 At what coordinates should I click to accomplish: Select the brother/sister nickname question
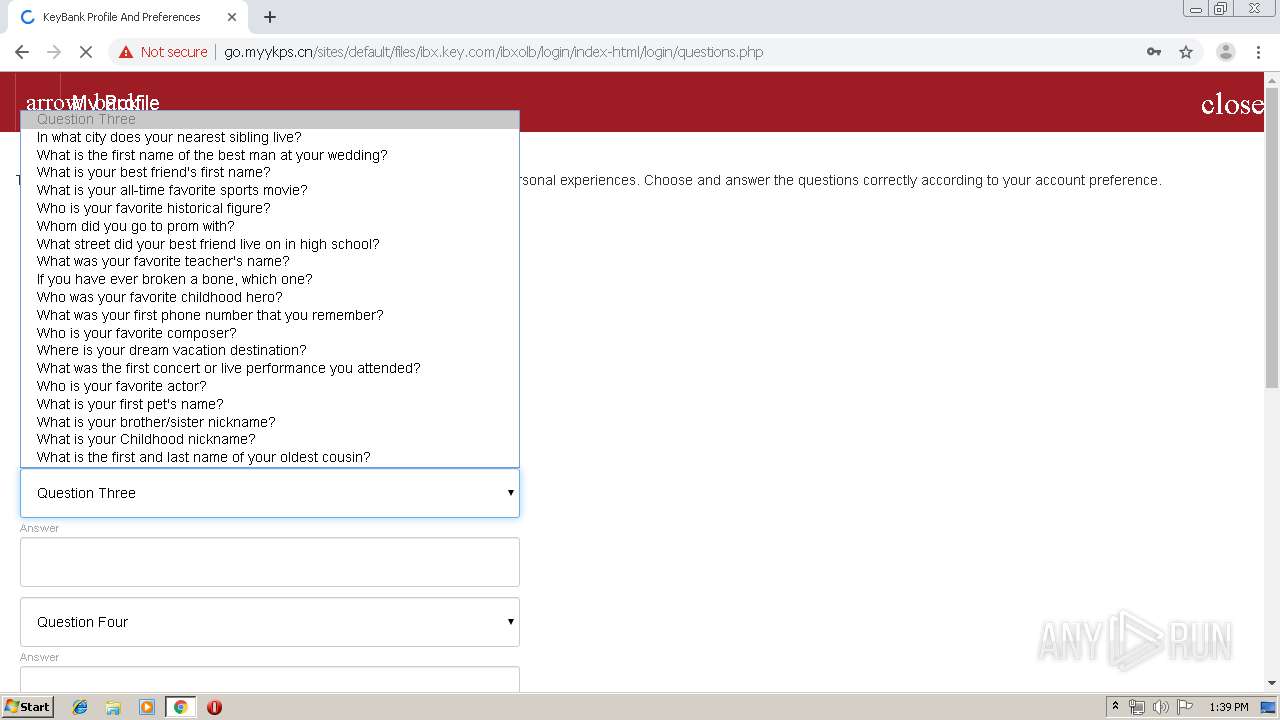pos(270,422)
